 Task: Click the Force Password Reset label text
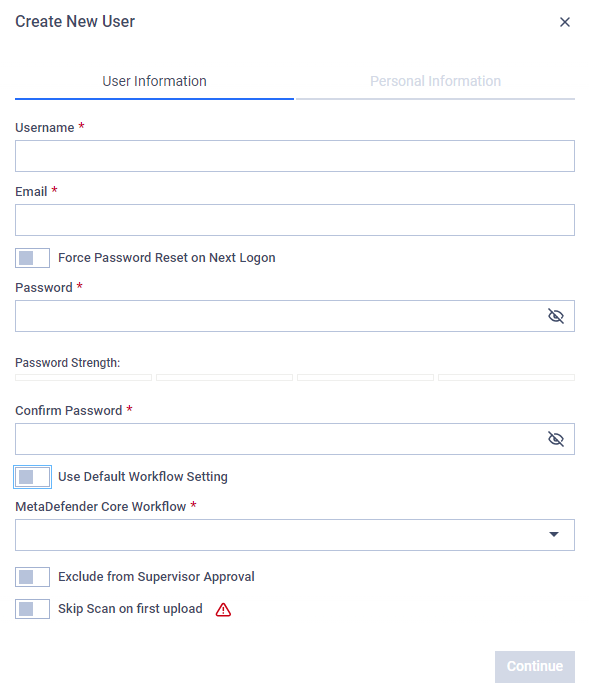(167, 258)
